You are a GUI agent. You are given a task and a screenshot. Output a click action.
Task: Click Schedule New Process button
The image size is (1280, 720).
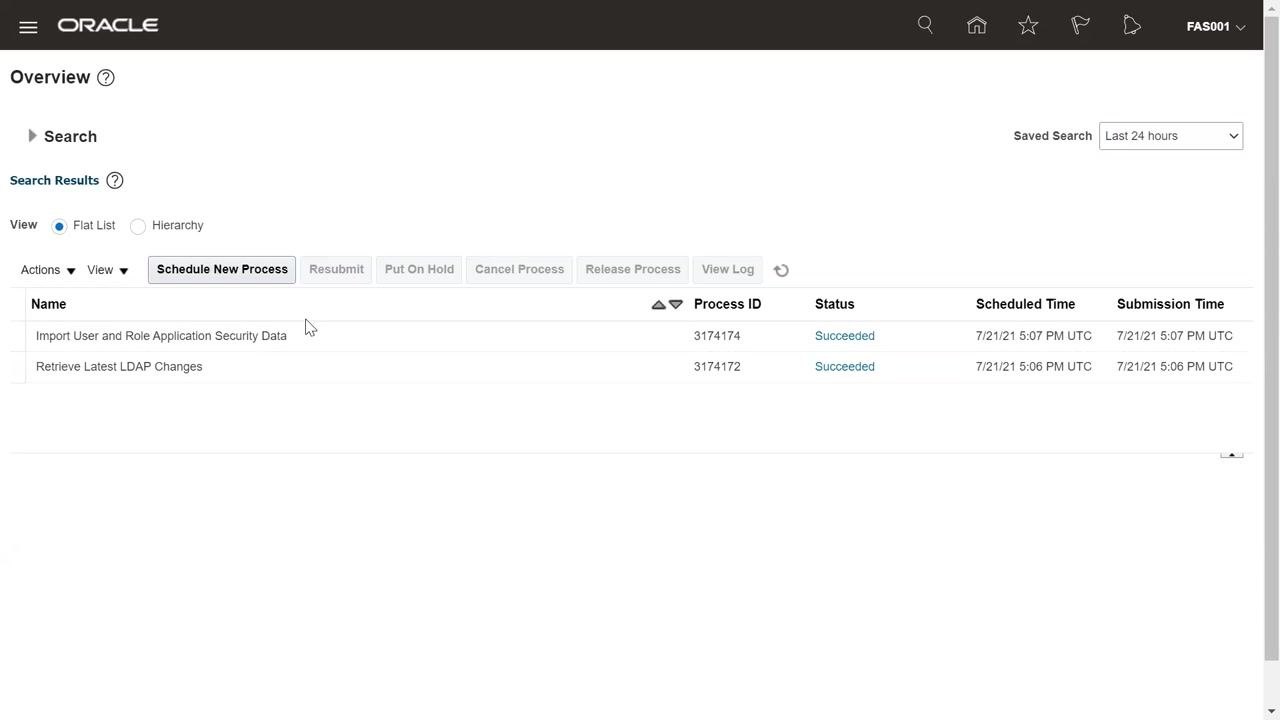click(222, 270)
